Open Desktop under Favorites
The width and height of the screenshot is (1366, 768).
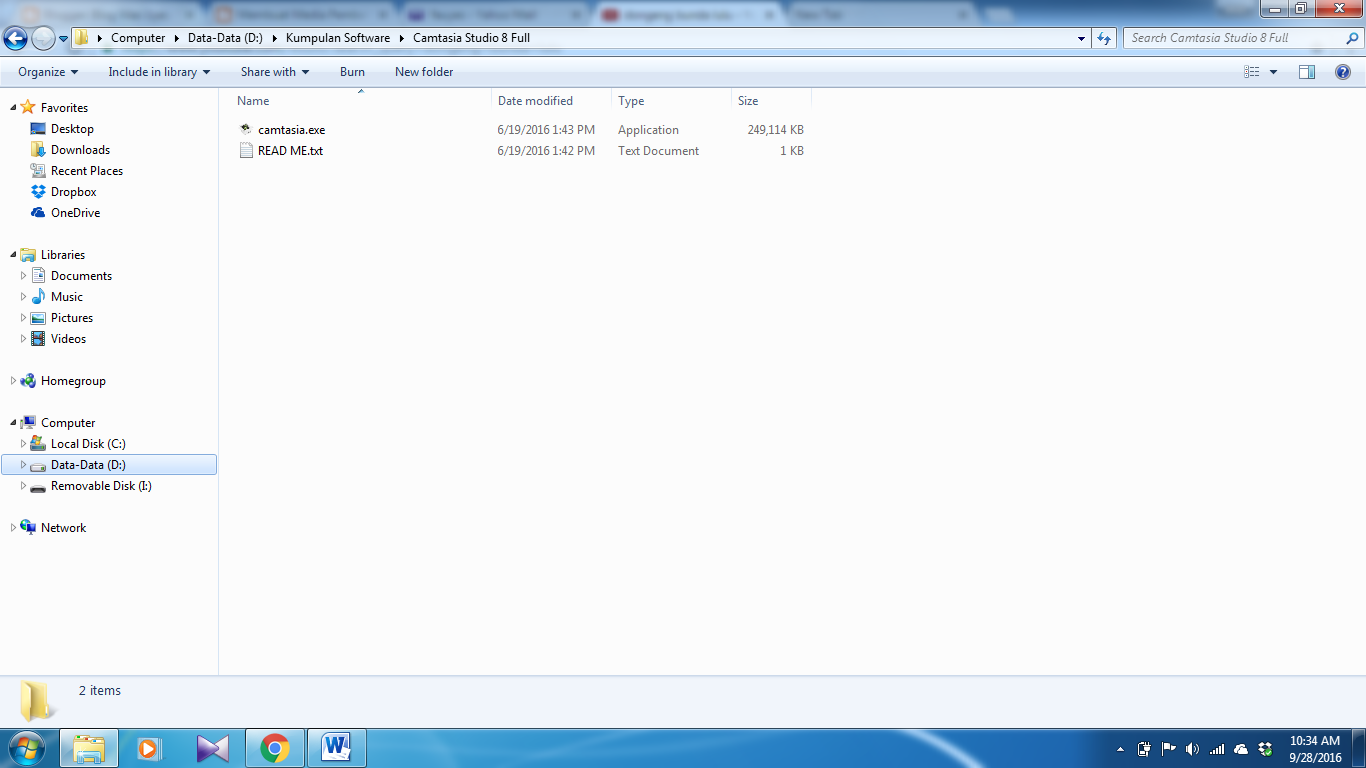72,129
